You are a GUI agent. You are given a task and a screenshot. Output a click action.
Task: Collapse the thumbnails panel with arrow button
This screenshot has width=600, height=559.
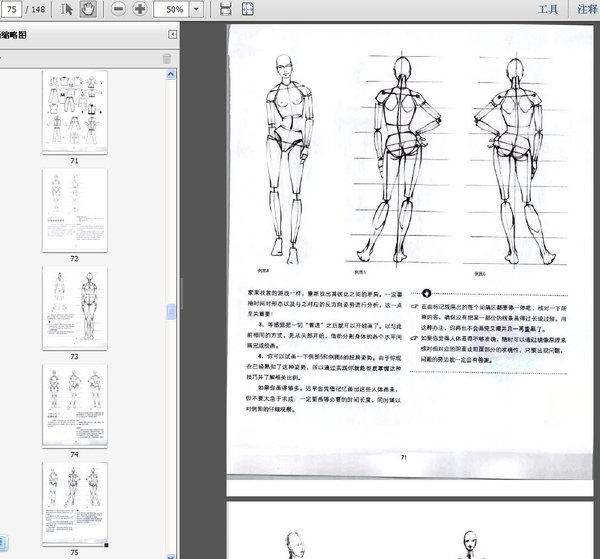coord(172,34)
